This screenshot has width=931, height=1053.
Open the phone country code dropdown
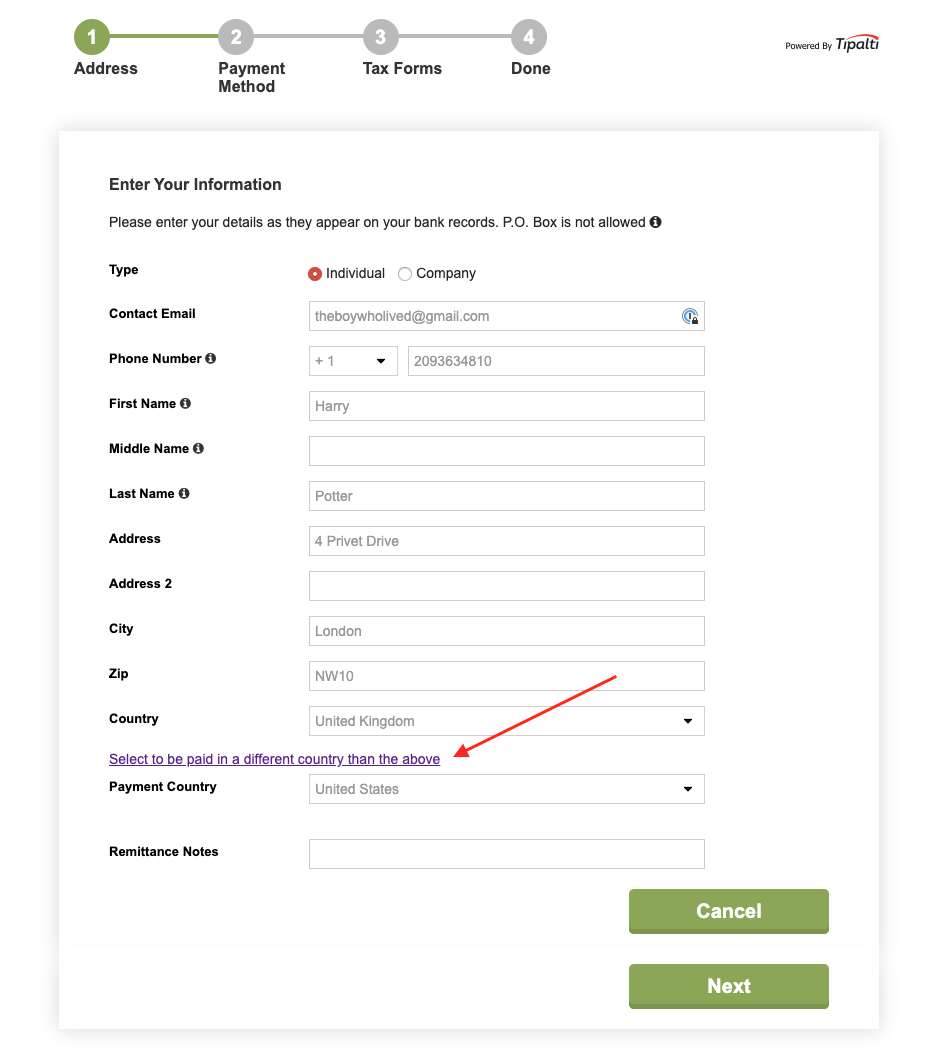pos(353,361)
